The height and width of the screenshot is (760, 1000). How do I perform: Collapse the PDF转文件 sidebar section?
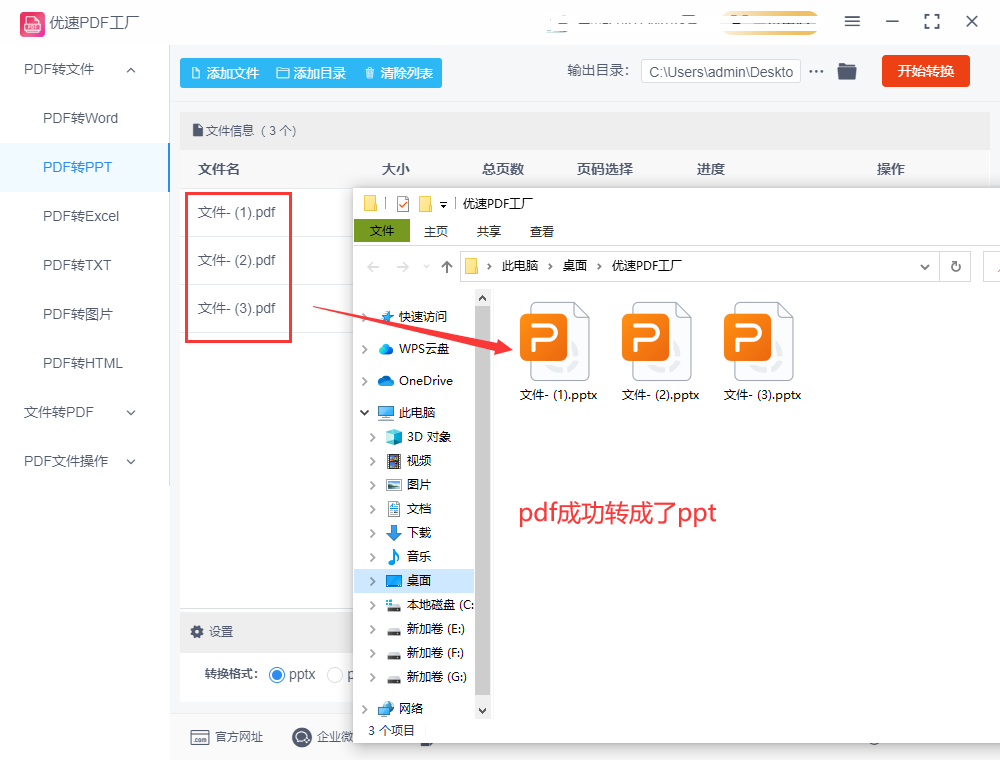[x=131, y=70]
